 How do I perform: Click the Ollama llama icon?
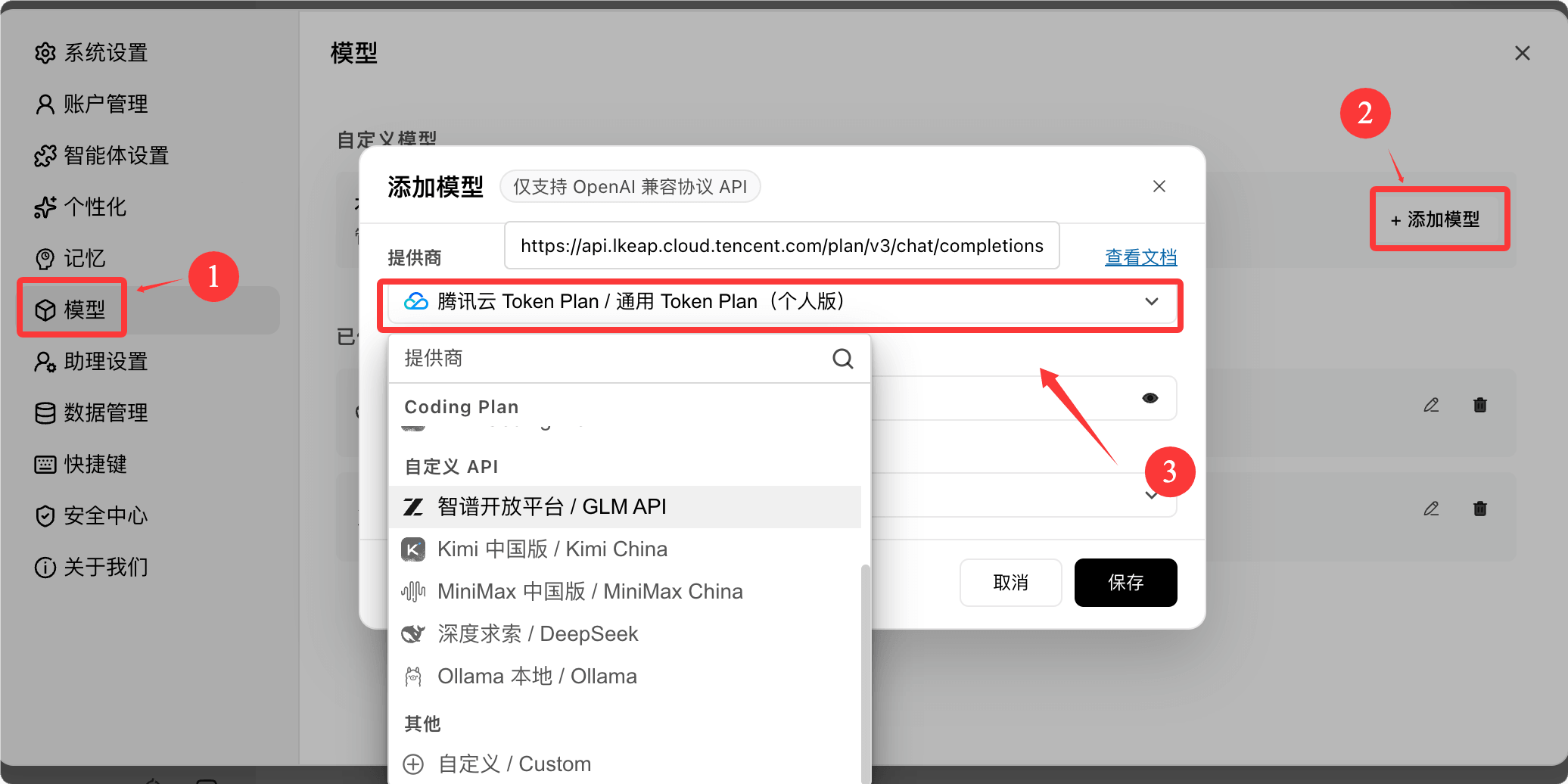coord(413,677)
